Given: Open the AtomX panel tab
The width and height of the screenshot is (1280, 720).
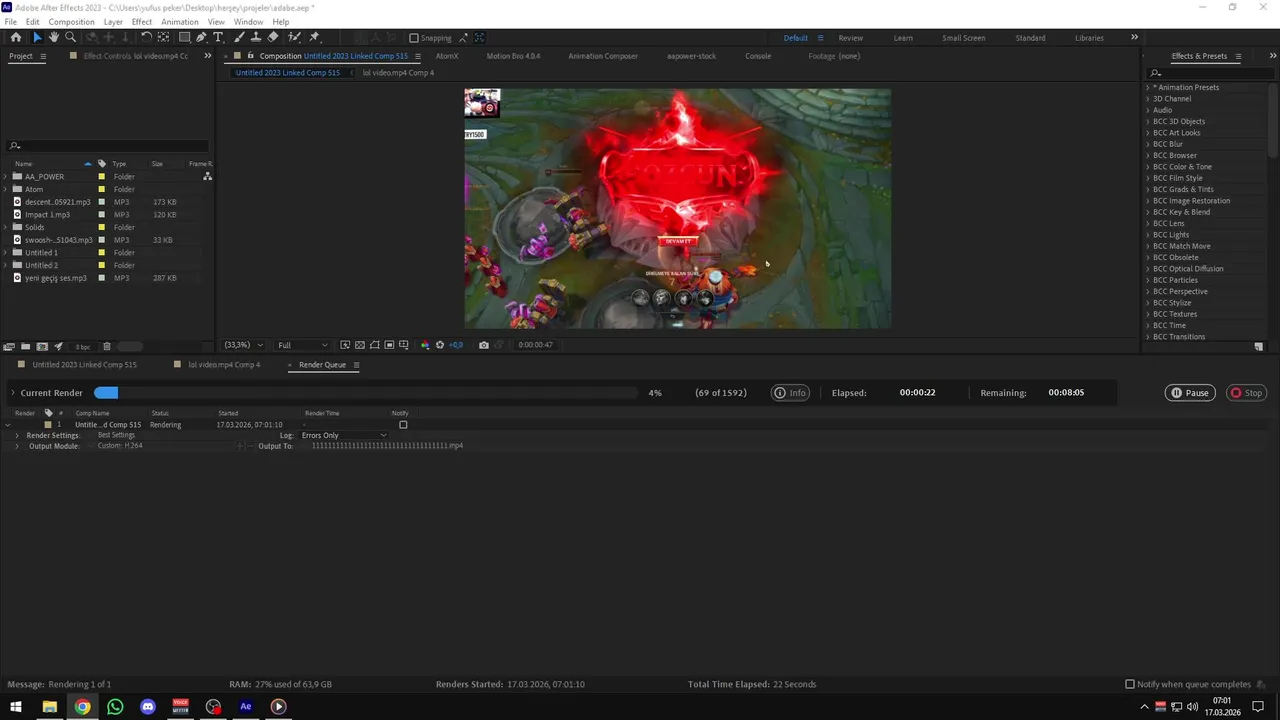Looking at the screenshot, I should [x=447, y=56].
